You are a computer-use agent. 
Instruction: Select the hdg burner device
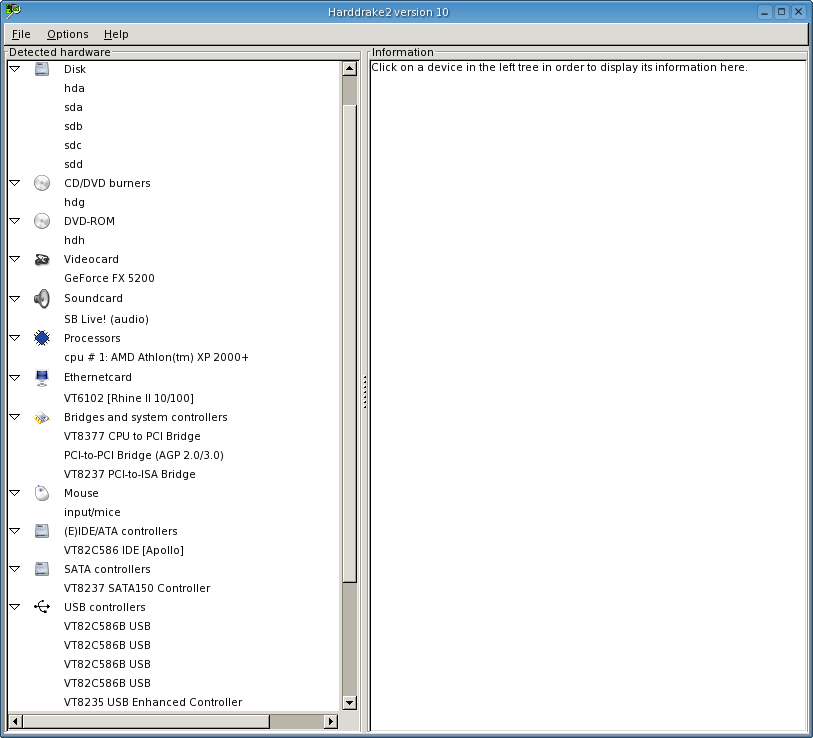(x=74, y=202)
